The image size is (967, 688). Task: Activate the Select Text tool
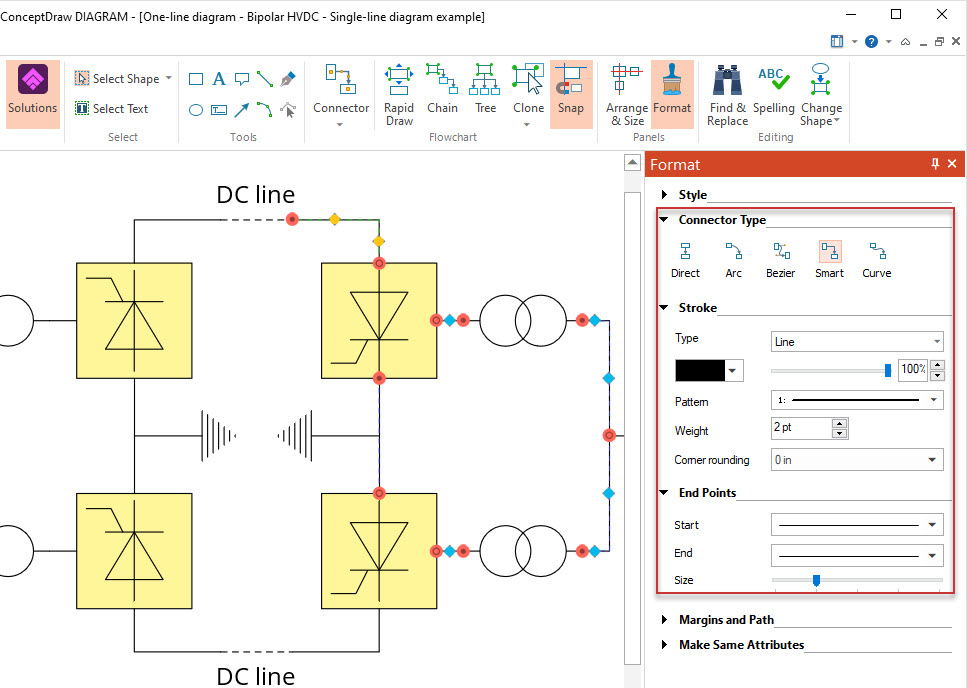click(112, 109)
